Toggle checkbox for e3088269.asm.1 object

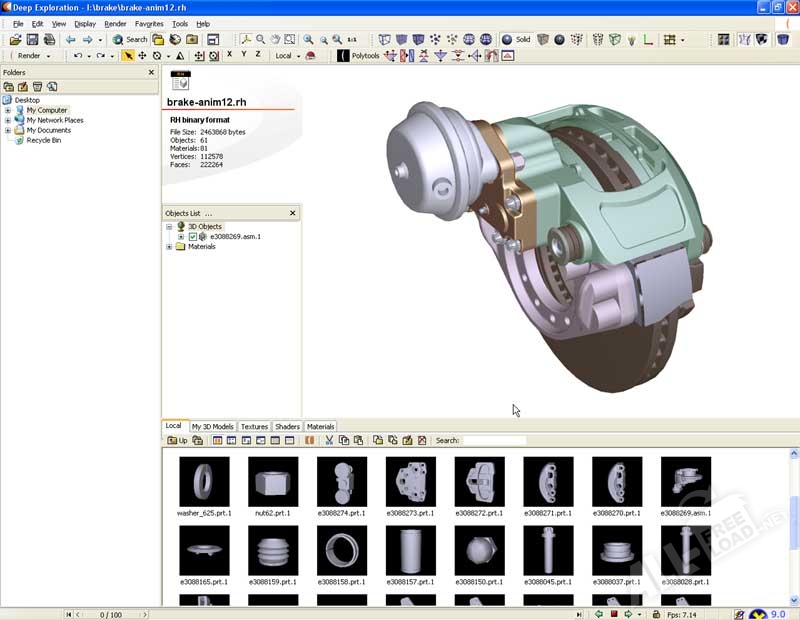[193, 236]
